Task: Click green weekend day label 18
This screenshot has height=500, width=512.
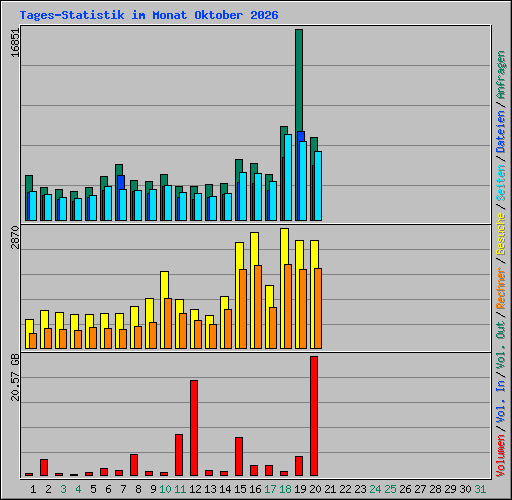Action: point(286,489)
